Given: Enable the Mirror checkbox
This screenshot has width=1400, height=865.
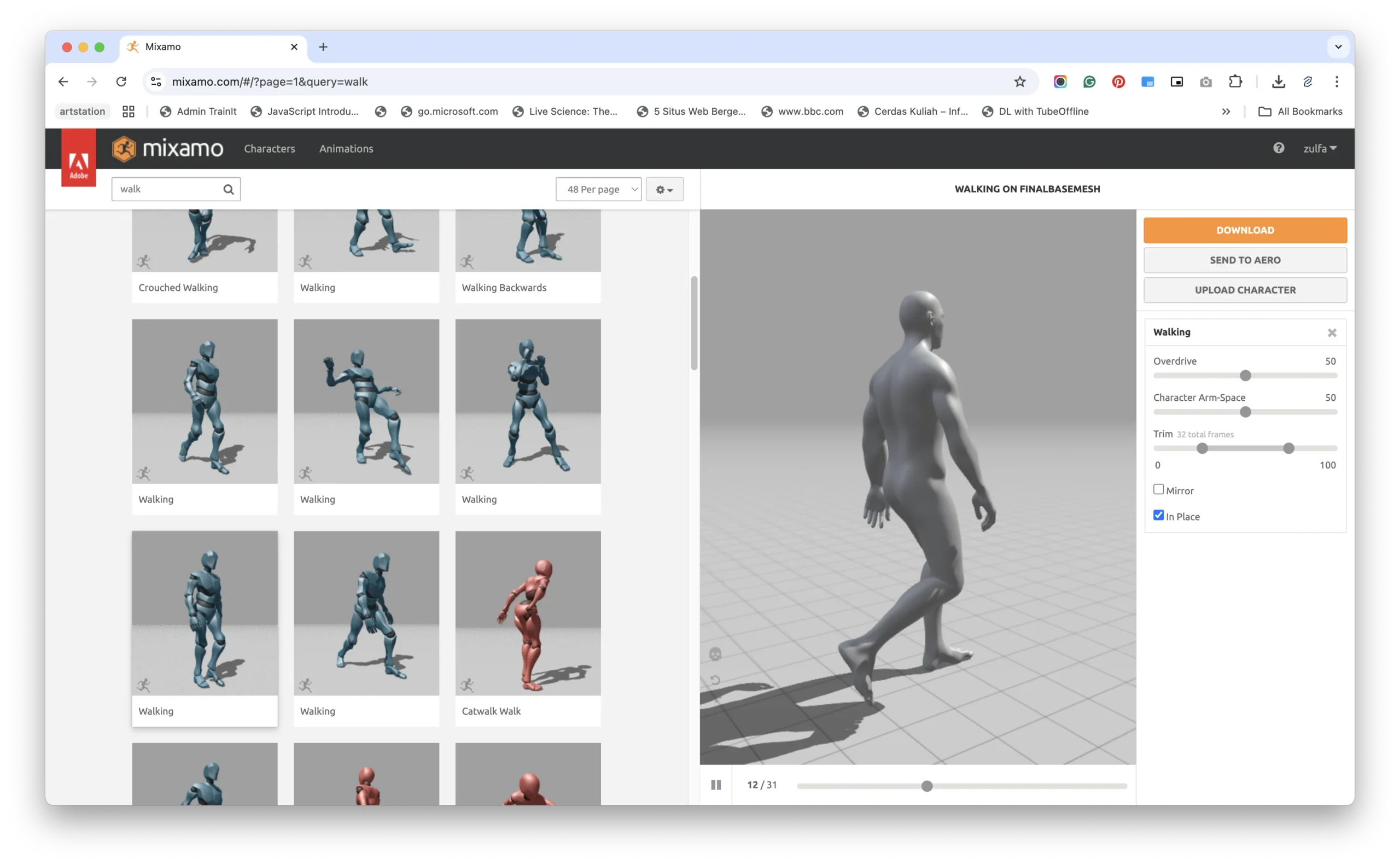Looking at the screenshot, I should pos(1159,490).
